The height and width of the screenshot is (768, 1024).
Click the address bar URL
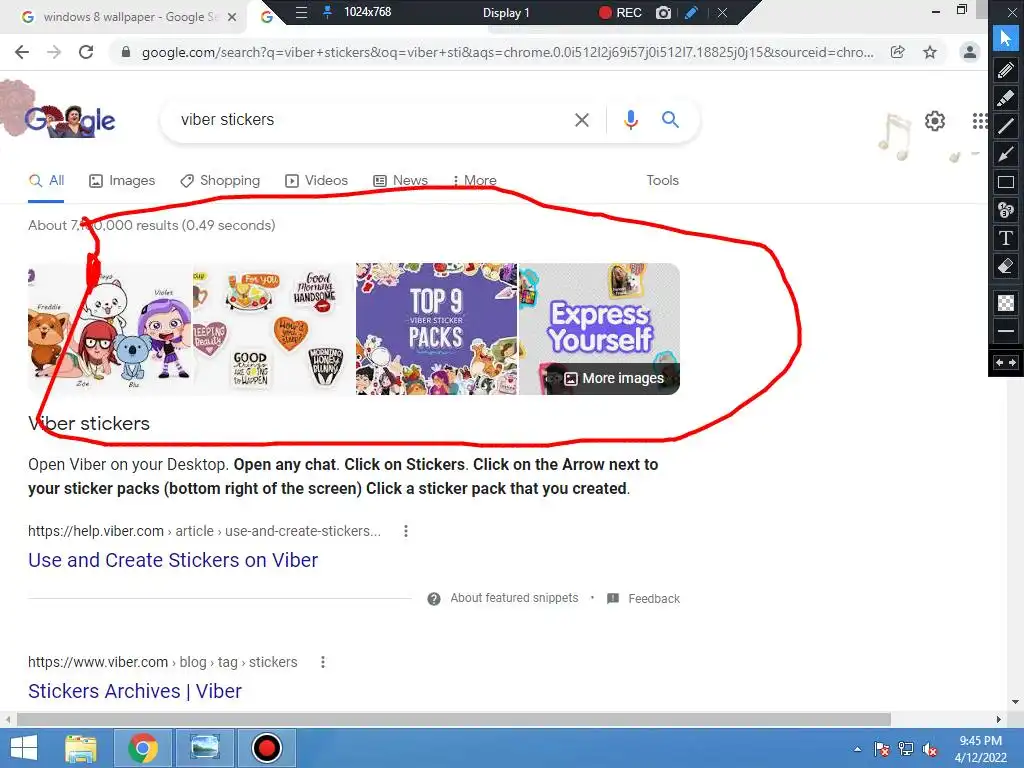[507, 52]
